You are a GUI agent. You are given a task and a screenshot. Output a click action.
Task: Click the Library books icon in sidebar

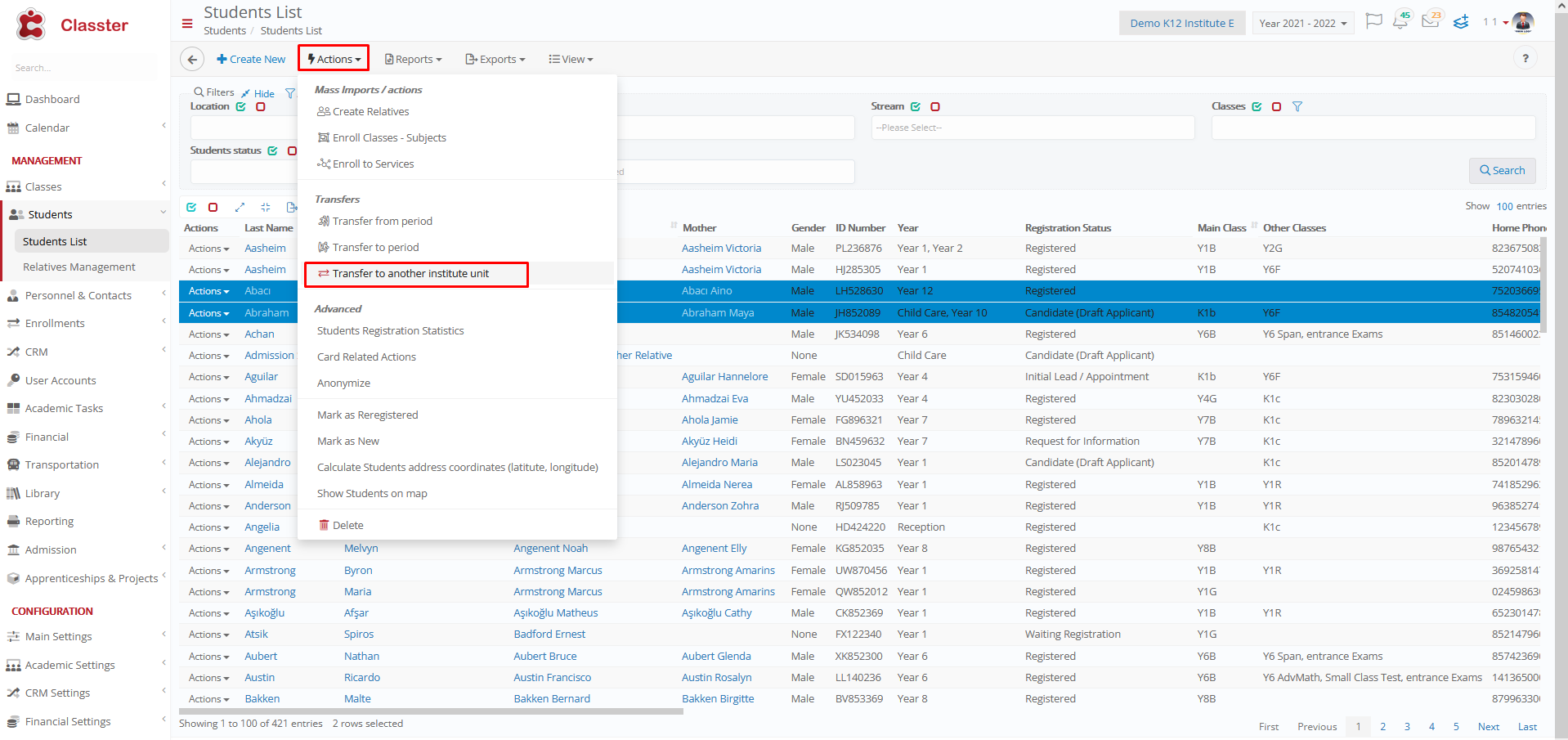tap(13, 493)
